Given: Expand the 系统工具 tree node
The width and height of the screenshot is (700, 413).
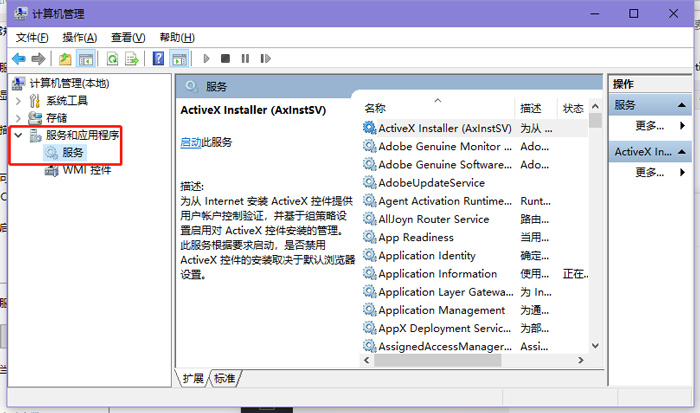Looking at the screenshot, I should pyautogui.click(x=19, y=101).
